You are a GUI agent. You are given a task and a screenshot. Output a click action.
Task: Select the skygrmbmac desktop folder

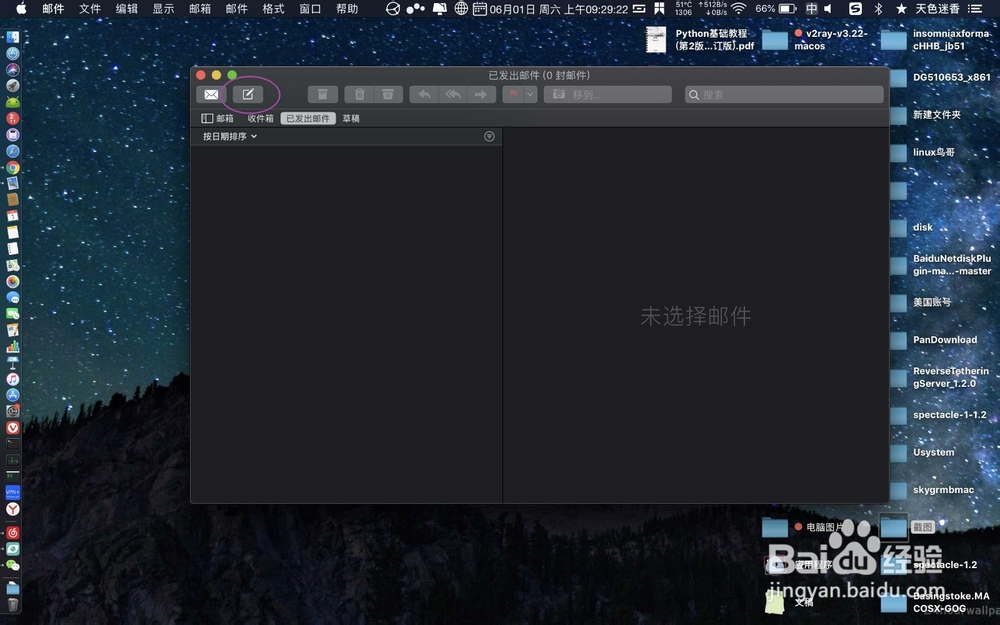pos(932,490)
